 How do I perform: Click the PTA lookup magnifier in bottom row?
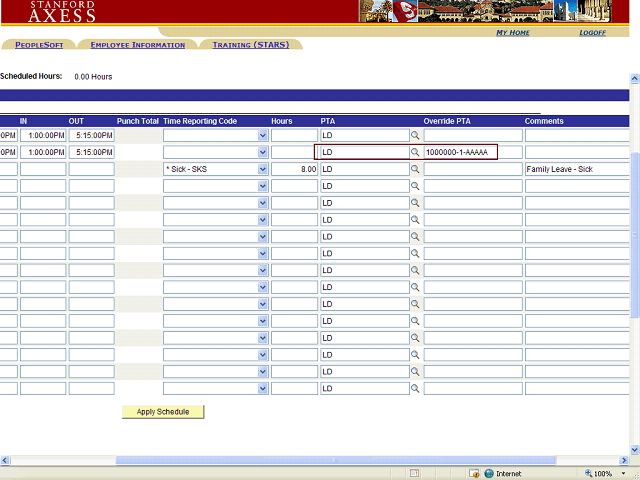(415, 389)
